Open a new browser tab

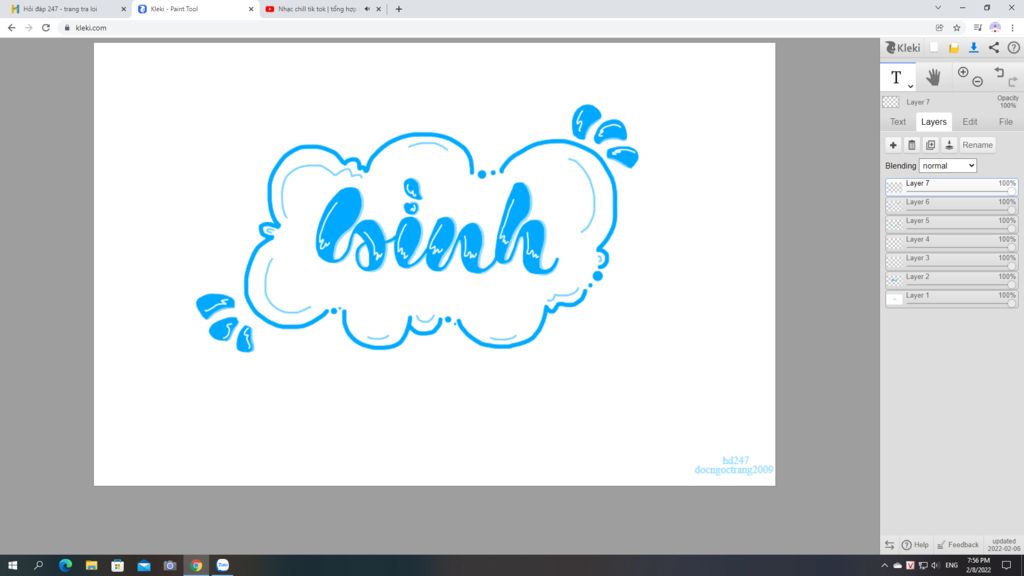click(x=398, y=9)
